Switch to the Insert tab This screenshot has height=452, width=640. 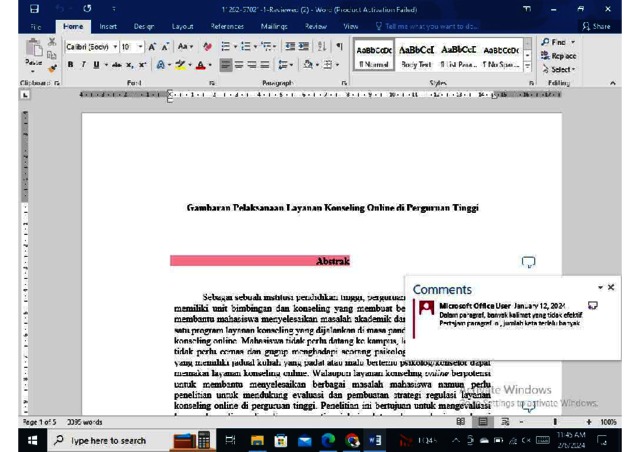click(x=108, y=26)
